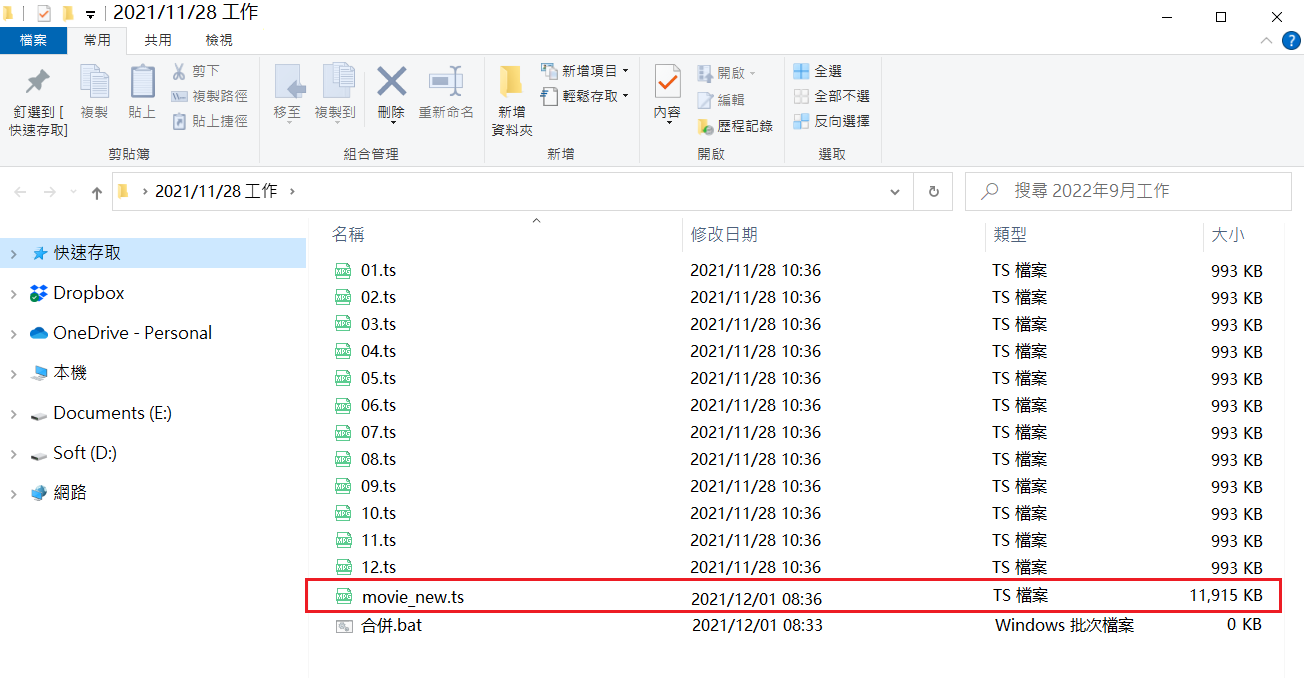The image size is (1305, 678).
Task: Click the Rename icon in ribbon
Action: click(446, 82)
